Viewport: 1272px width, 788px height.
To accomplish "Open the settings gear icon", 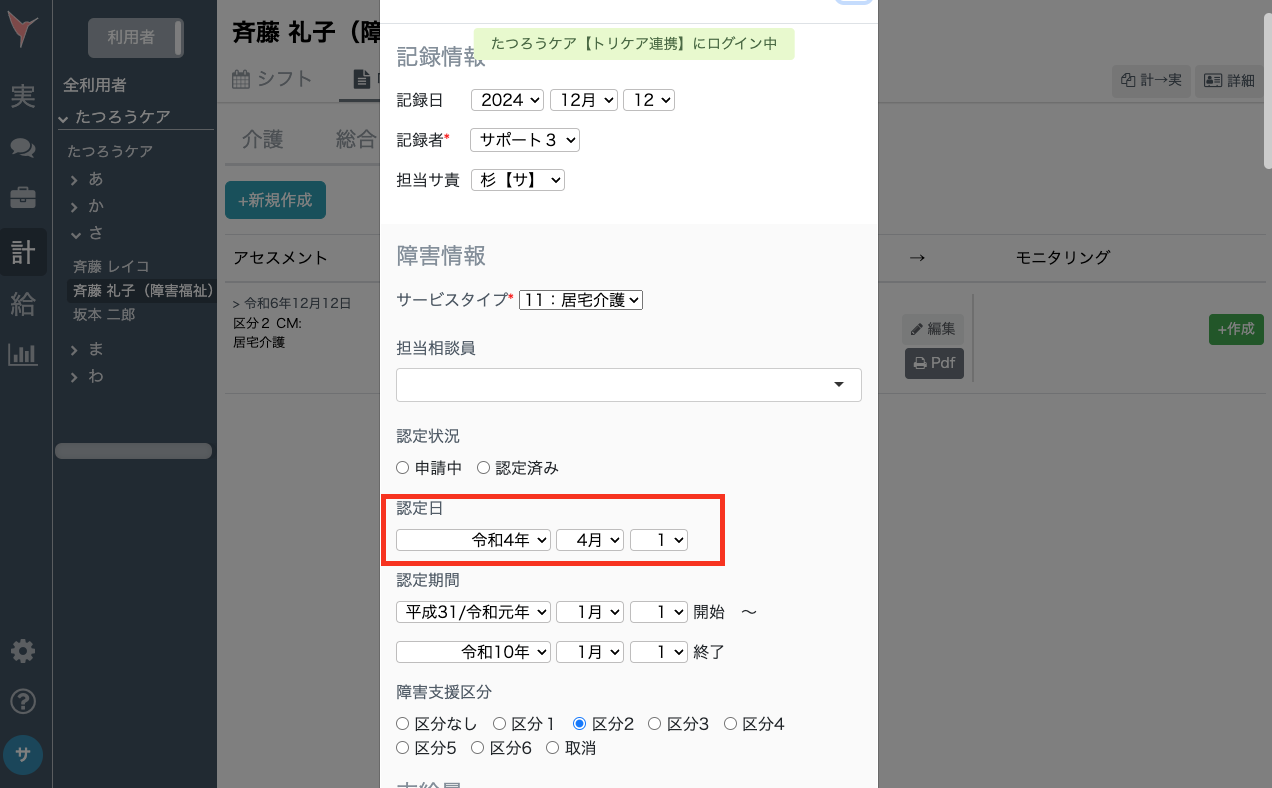I will tap(23, 652).
